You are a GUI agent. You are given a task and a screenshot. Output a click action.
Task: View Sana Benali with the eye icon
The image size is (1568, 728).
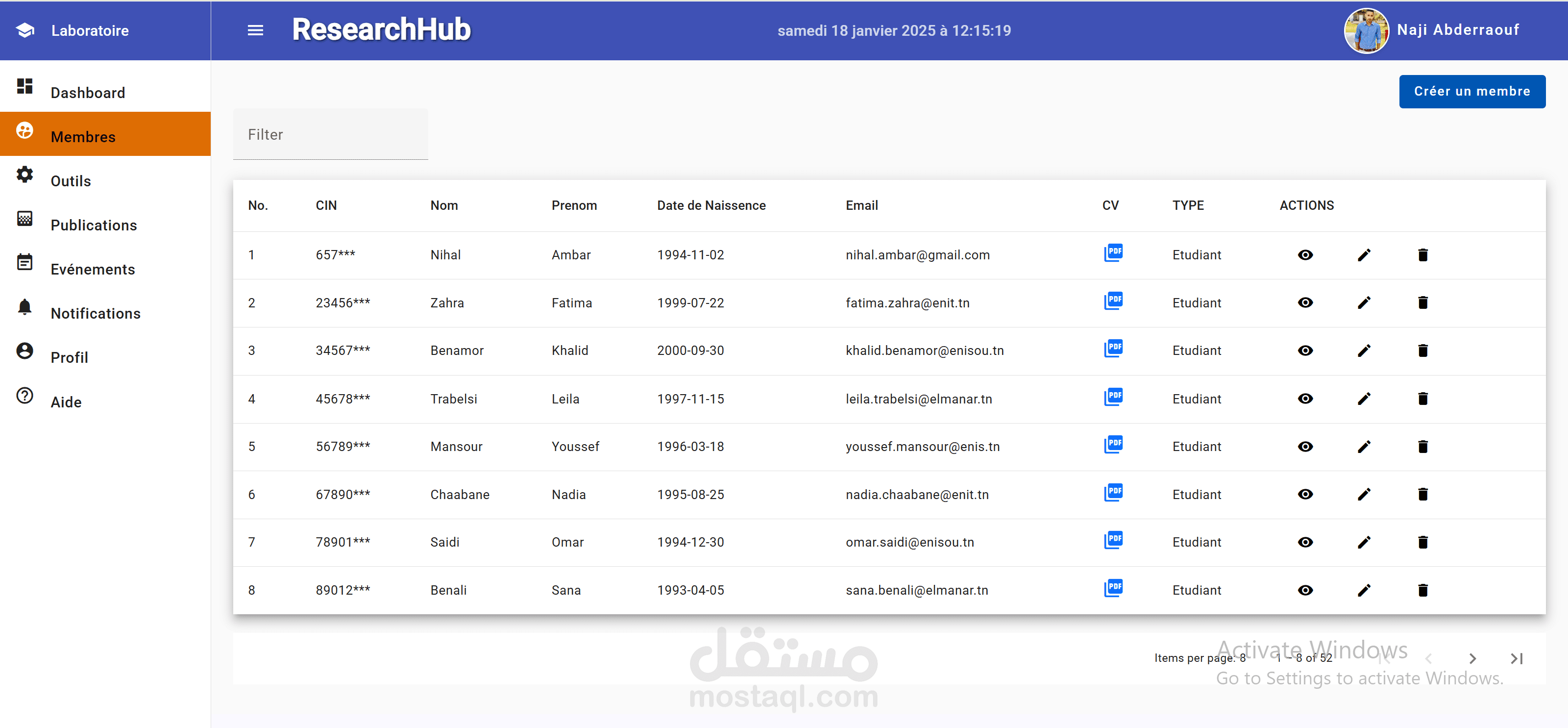pos(1305,590)
